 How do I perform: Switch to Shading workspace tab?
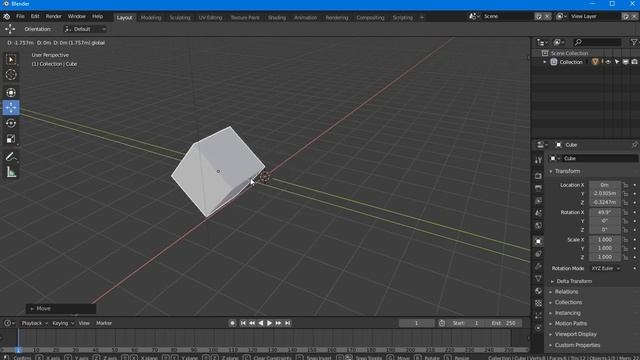277,18
